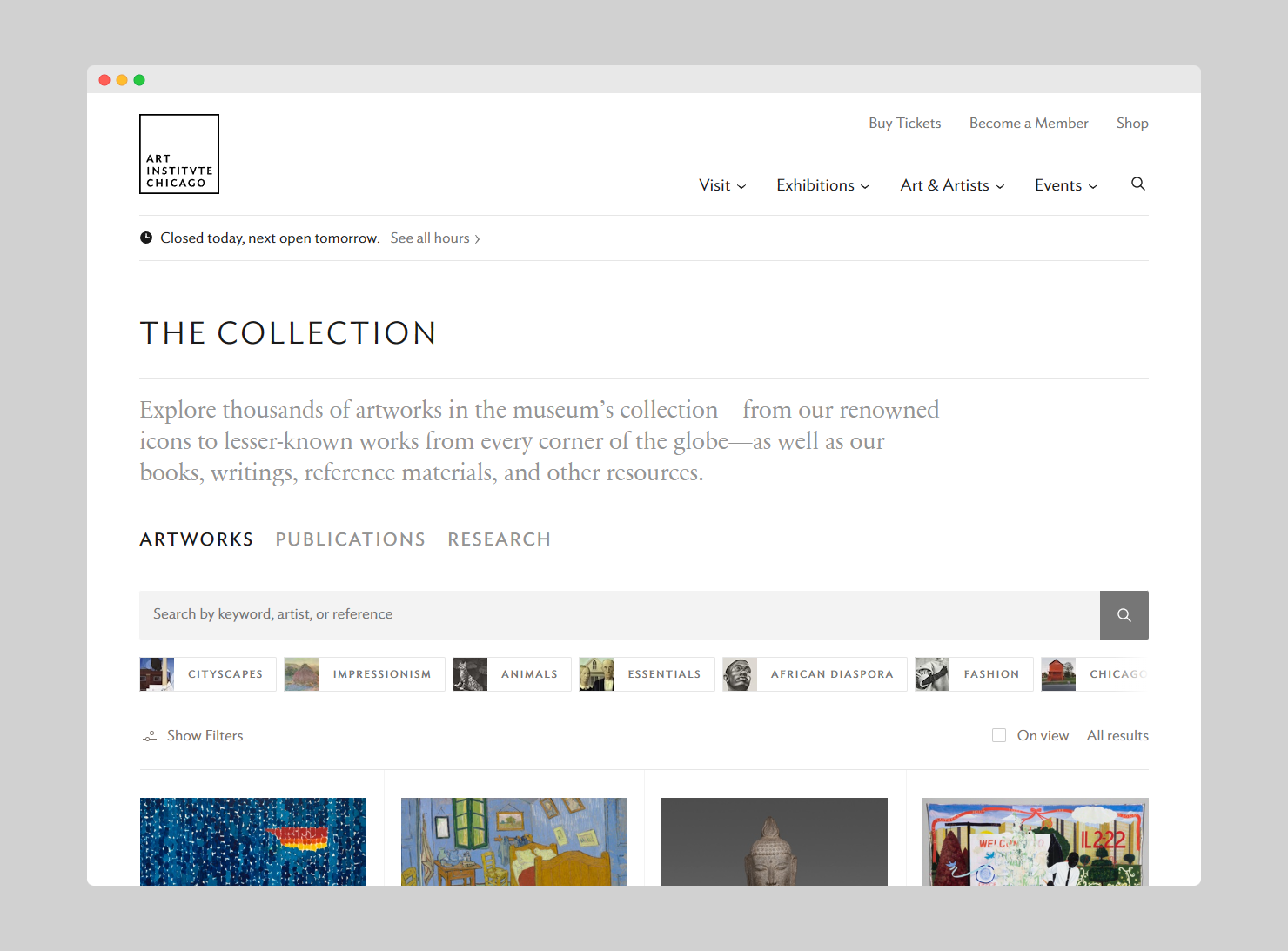Viewport: 1288px width, 951px height.
Task: Expand the Exhibitions dropdown menu
Action: 822,185
